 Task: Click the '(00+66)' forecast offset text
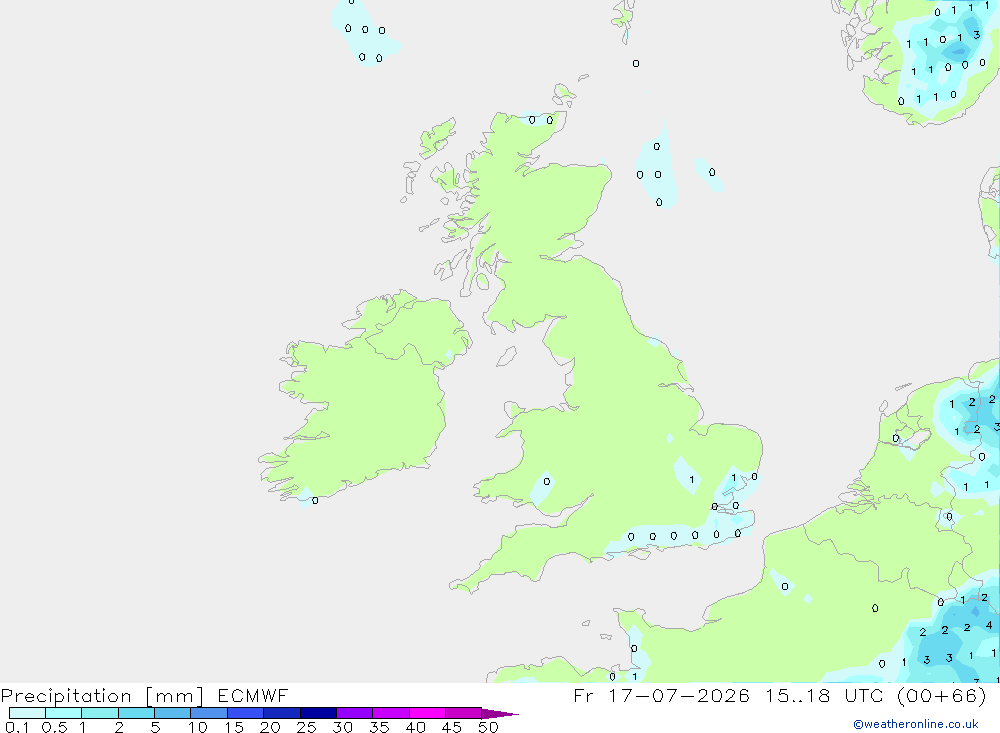click(941, 695)
